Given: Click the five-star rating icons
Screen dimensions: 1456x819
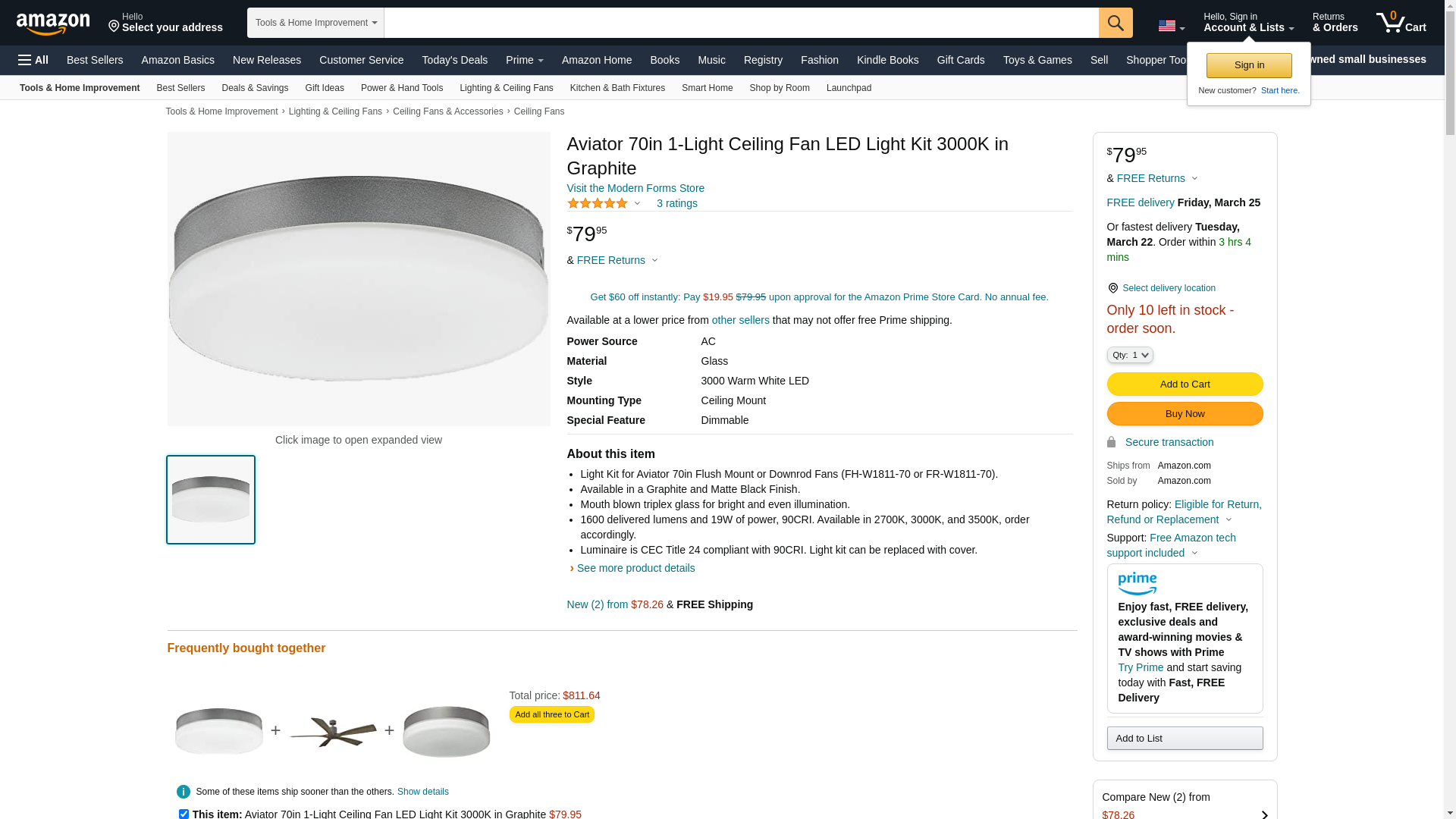Looking at the screenshot, I should pos(598,203).
